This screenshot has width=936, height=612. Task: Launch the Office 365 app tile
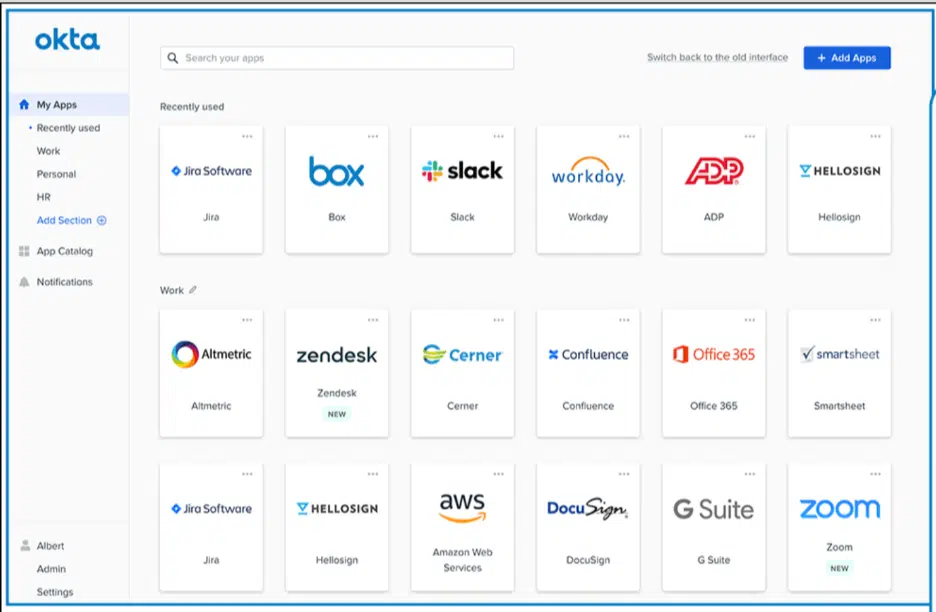[x=713, y=373]
